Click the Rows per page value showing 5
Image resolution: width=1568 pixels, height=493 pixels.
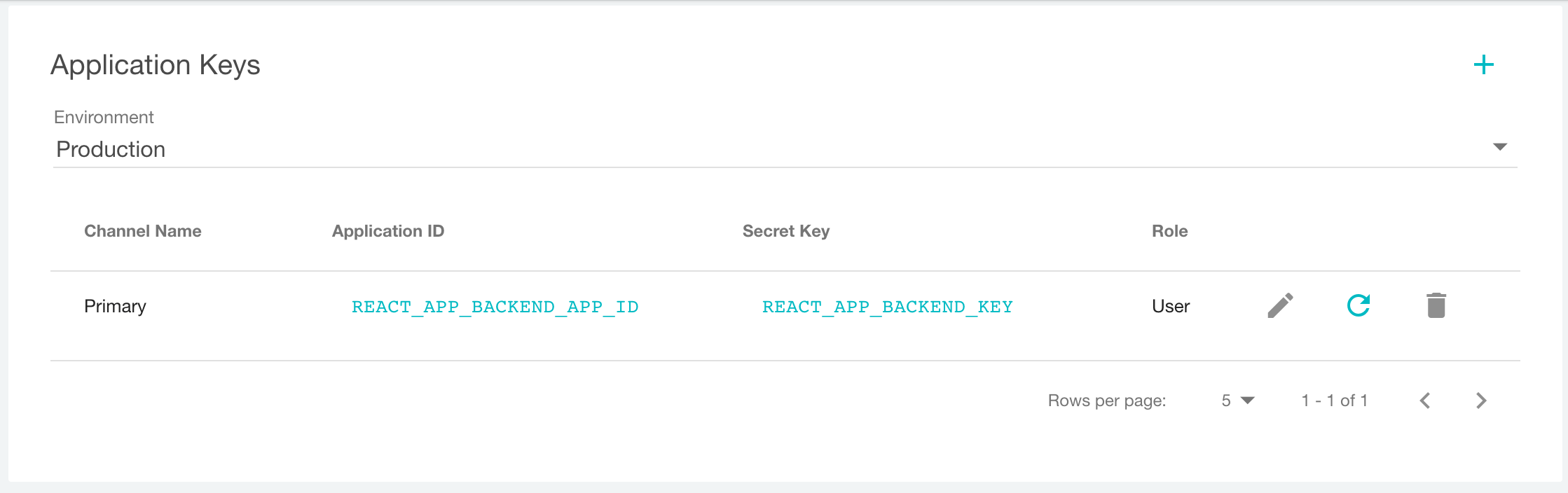point(1225,400)
